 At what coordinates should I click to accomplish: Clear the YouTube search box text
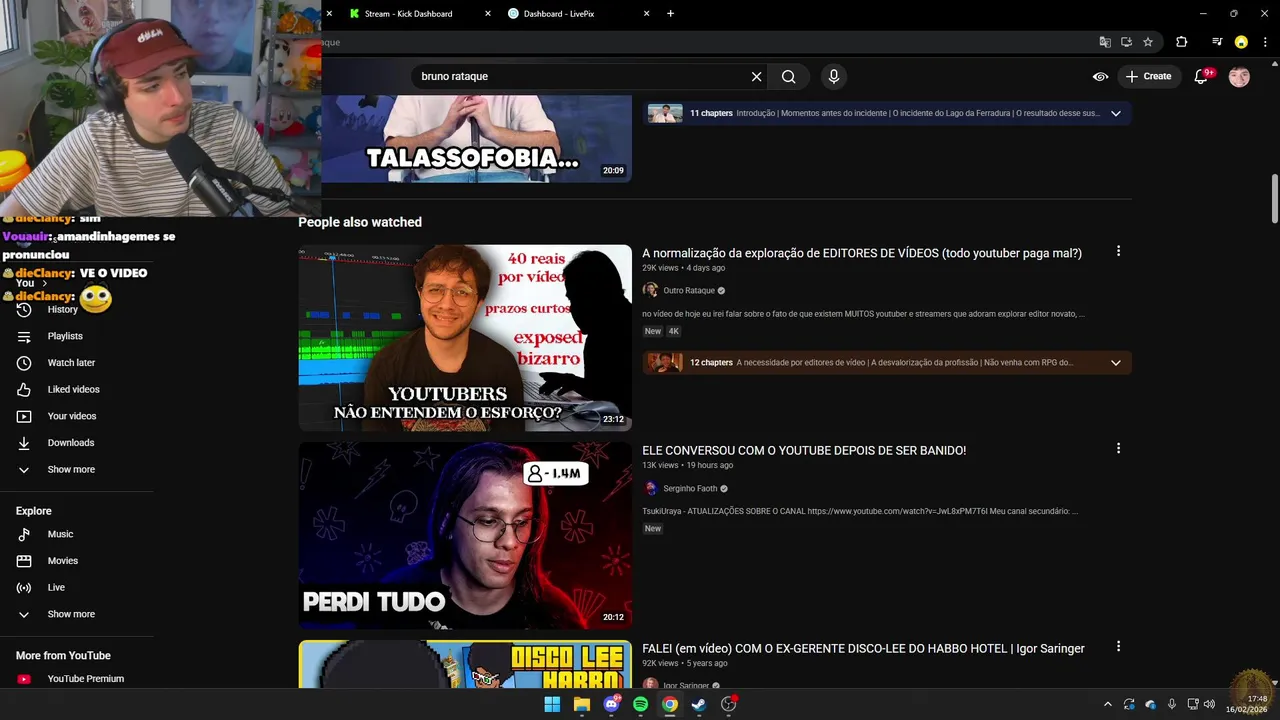tap(757, 76)
